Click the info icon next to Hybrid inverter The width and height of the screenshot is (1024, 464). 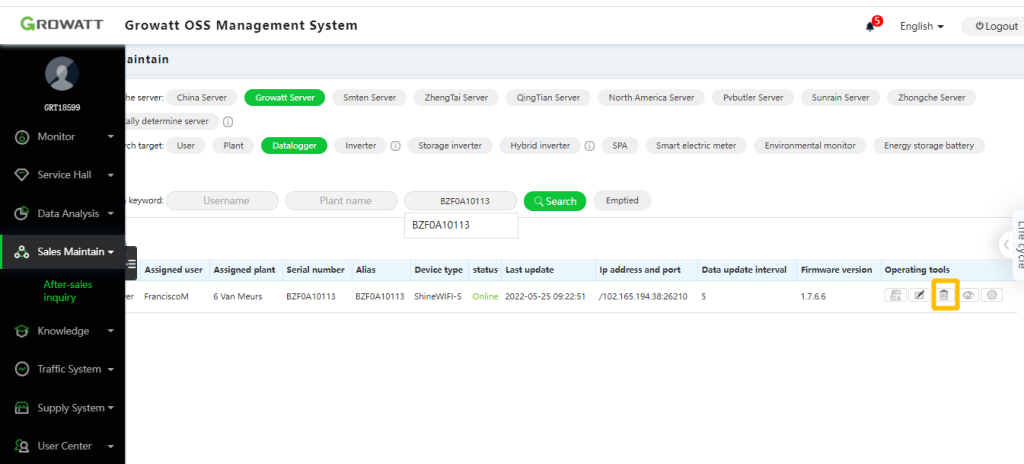point(589,146)
